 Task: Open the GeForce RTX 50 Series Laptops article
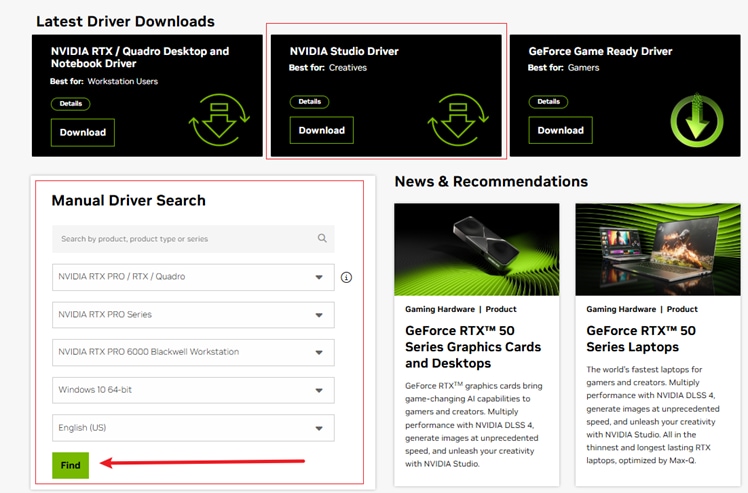tap(641, 339)
